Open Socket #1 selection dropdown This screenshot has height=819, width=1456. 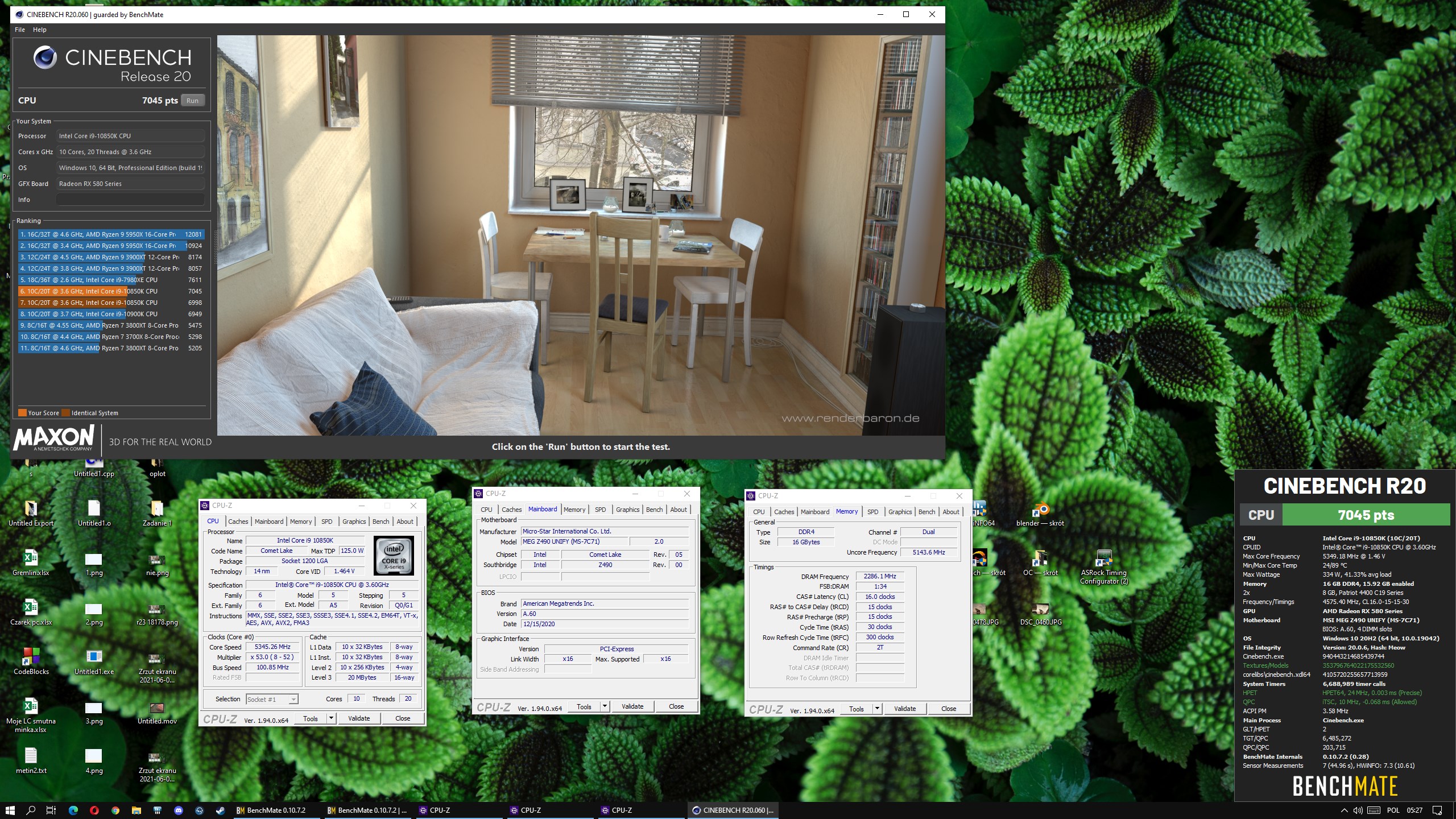(x=272, y=699)
